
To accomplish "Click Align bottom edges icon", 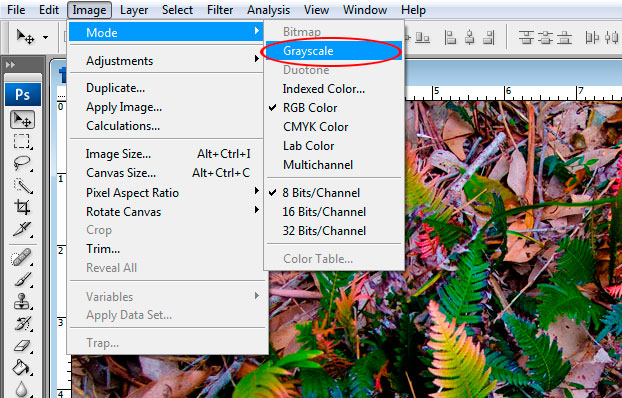I will click(x=422, y=38).
